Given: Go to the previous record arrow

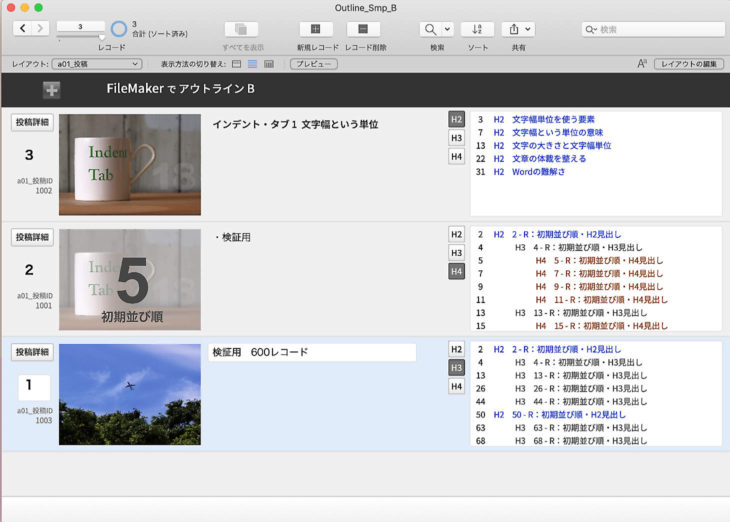Looking at the screenshot, I should 22,28.
